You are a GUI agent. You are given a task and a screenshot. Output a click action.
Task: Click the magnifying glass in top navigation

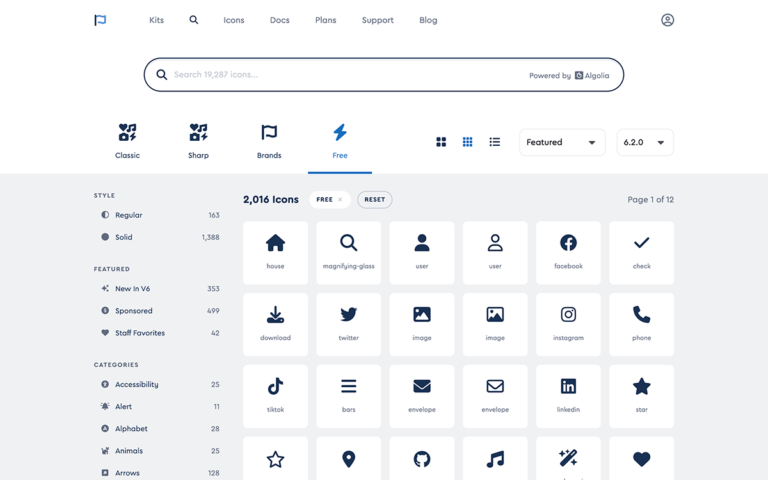[x=194, y=20]
